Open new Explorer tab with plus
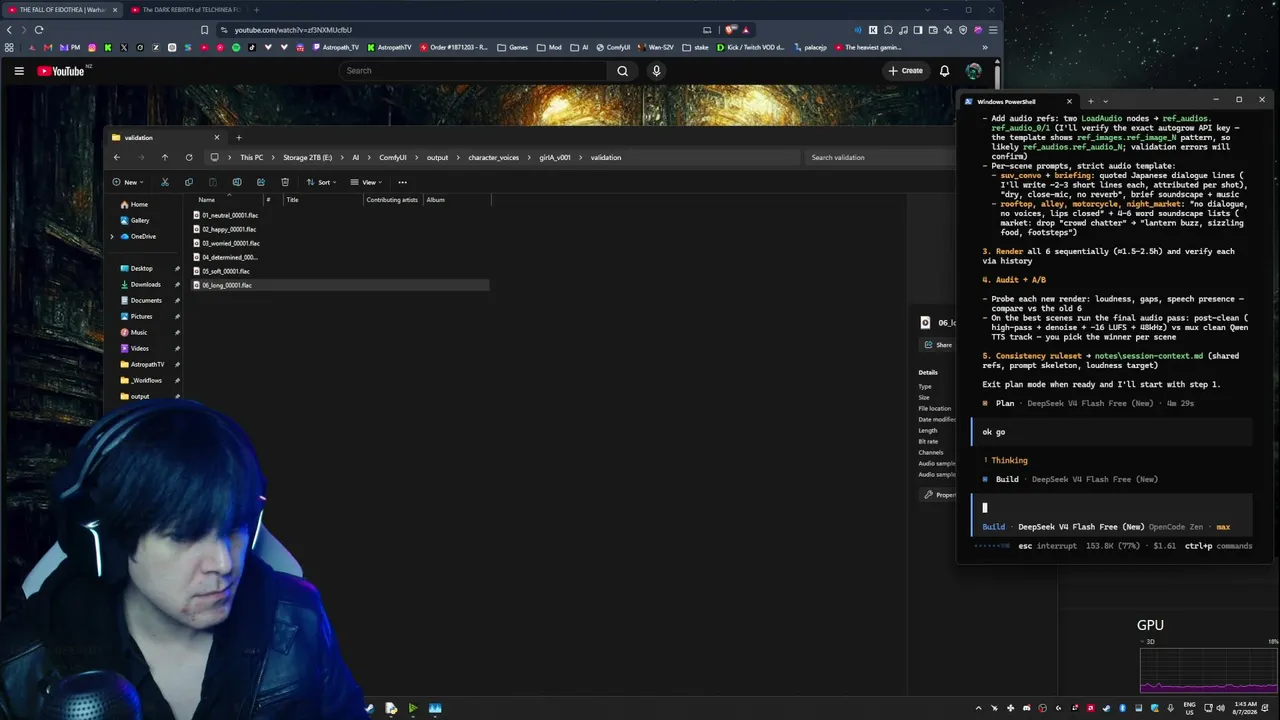Viewport: 1280px width, 720px height. click(238, 137)
